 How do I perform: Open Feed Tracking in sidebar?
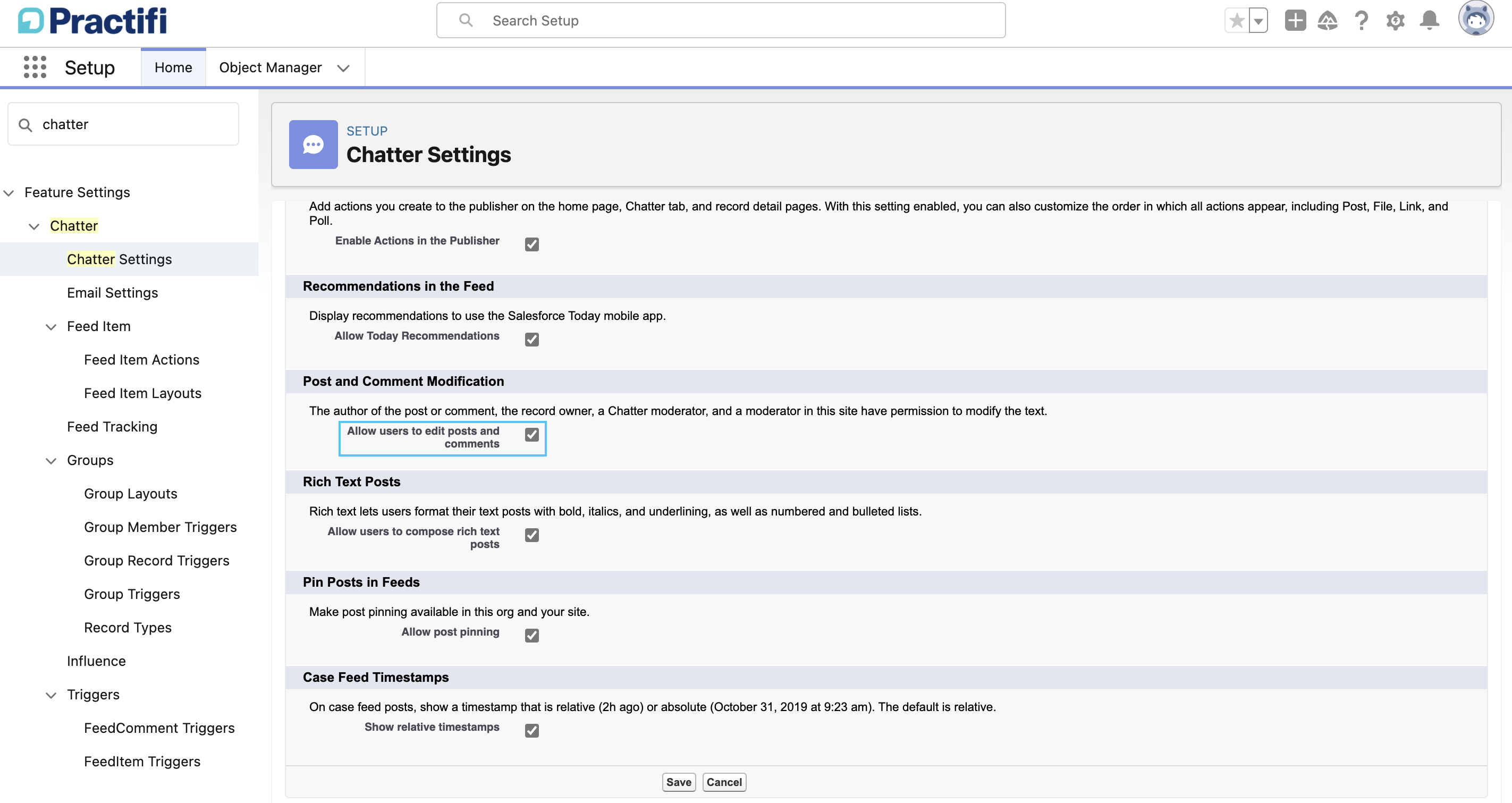pyautogui.click(x=112, y=427)
